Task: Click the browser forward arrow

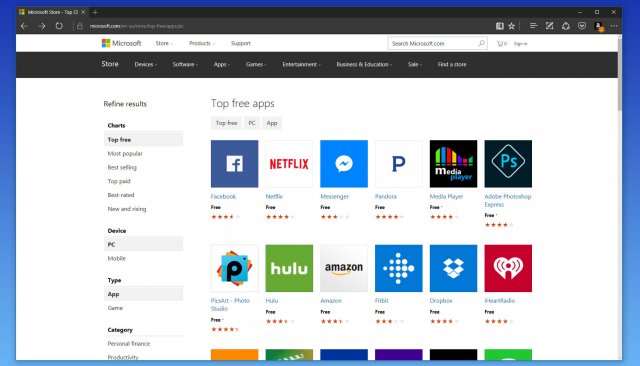Action: point(42,26)
